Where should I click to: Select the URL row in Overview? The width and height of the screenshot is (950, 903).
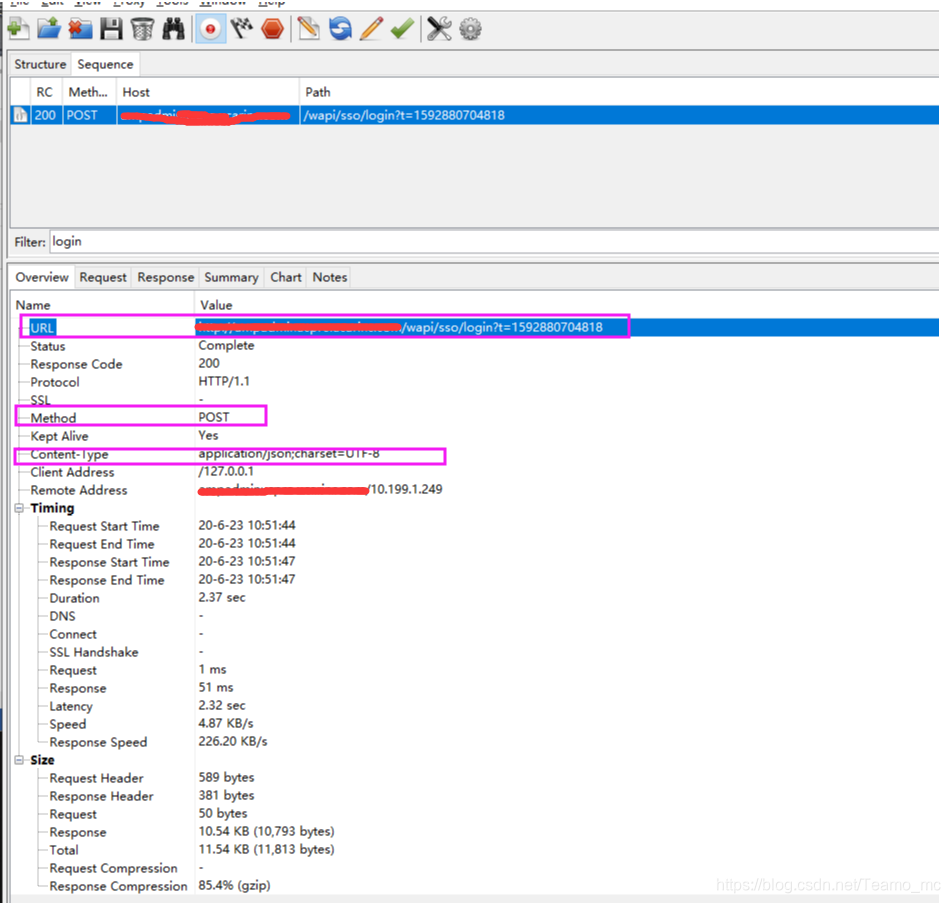(x=475, y=327)
